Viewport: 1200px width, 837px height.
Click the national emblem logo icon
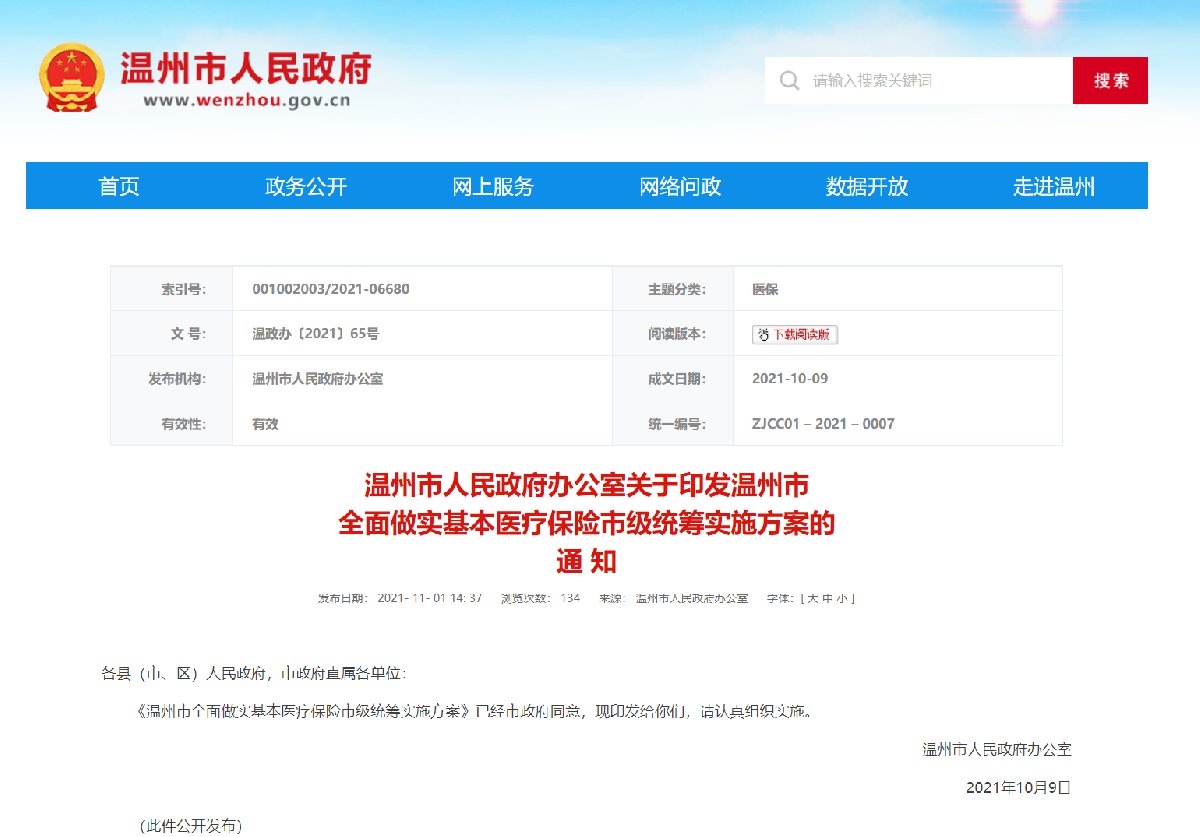(x=70, y=78)
